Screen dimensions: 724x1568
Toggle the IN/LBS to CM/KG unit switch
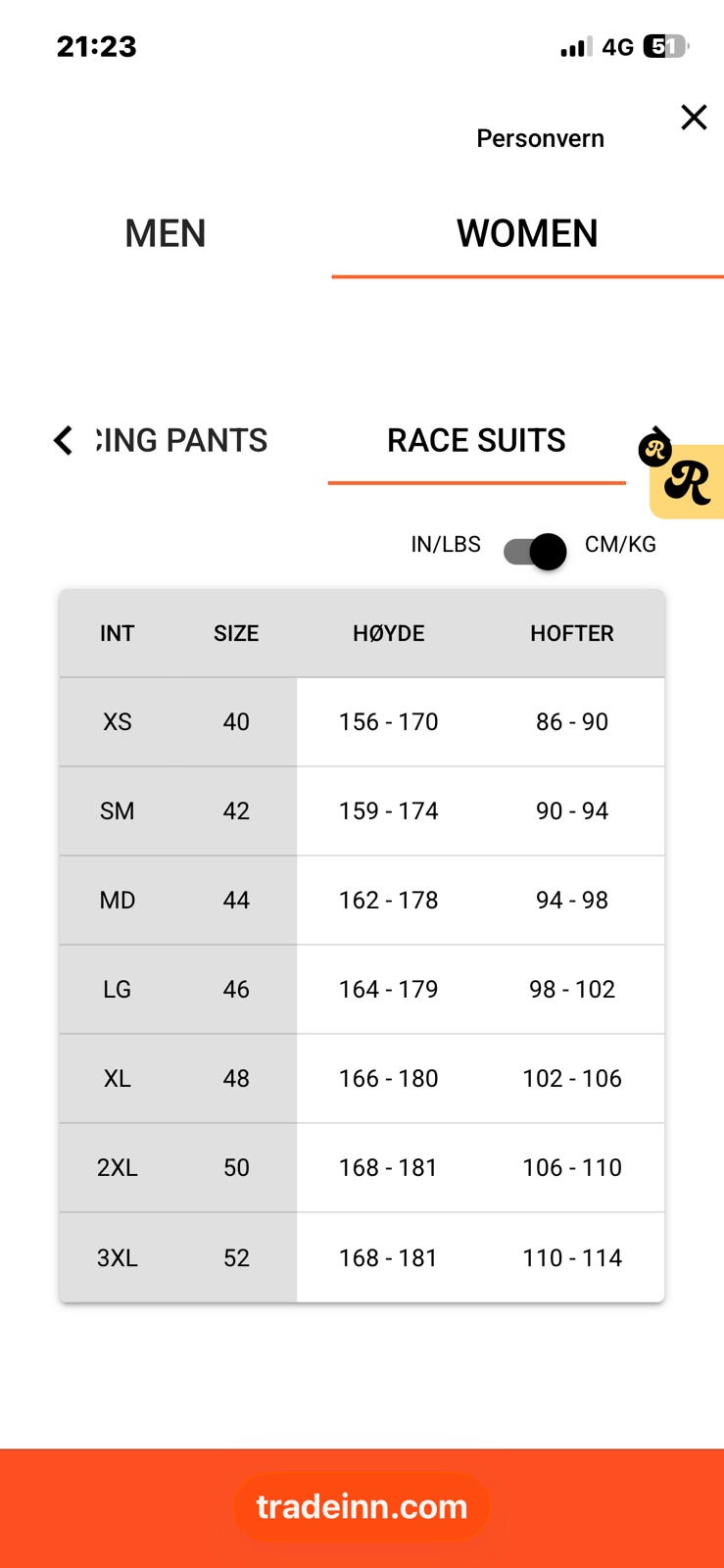(x=535, y=552)
